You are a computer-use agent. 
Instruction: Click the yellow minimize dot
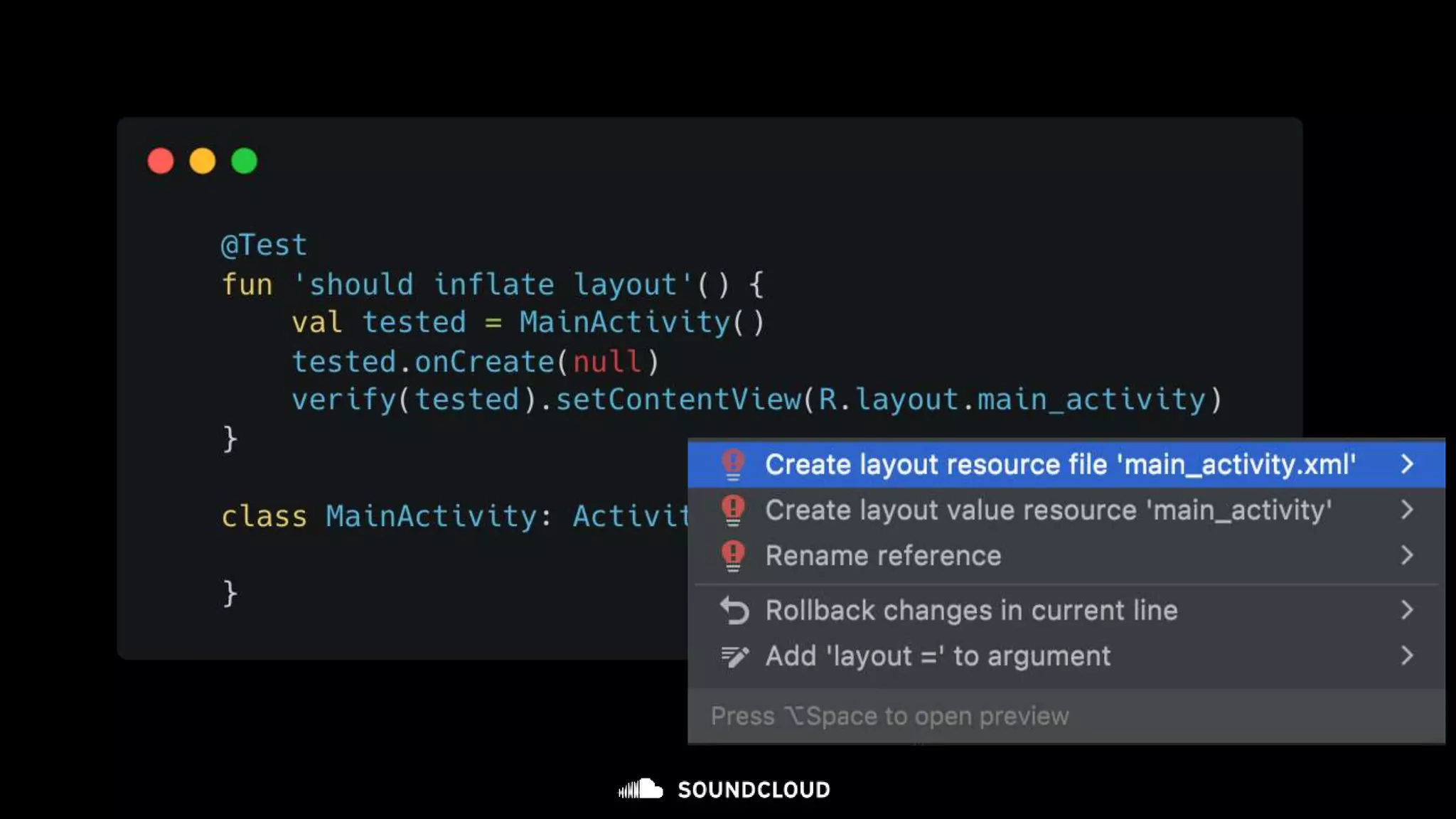[x=203, y=161]
